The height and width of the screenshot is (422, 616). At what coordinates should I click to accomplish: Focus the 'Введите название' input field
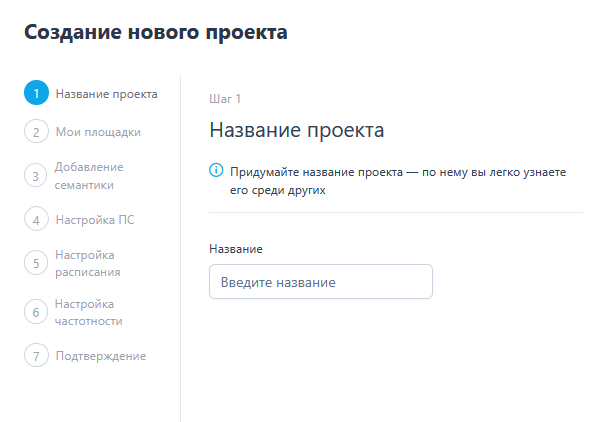pos(320,282)
